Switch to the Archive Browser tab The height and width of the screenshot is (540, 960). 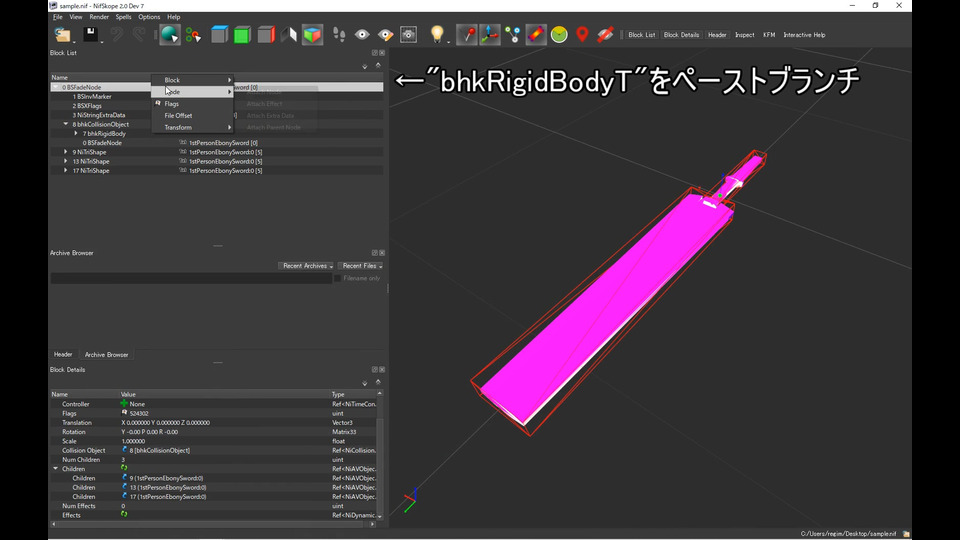point(107,354)
